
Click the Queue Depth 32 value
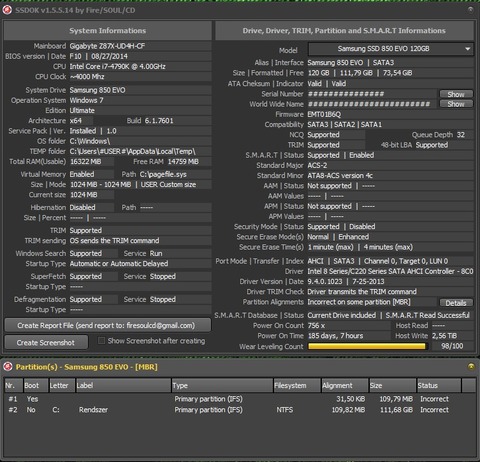(x=461, y=135)
